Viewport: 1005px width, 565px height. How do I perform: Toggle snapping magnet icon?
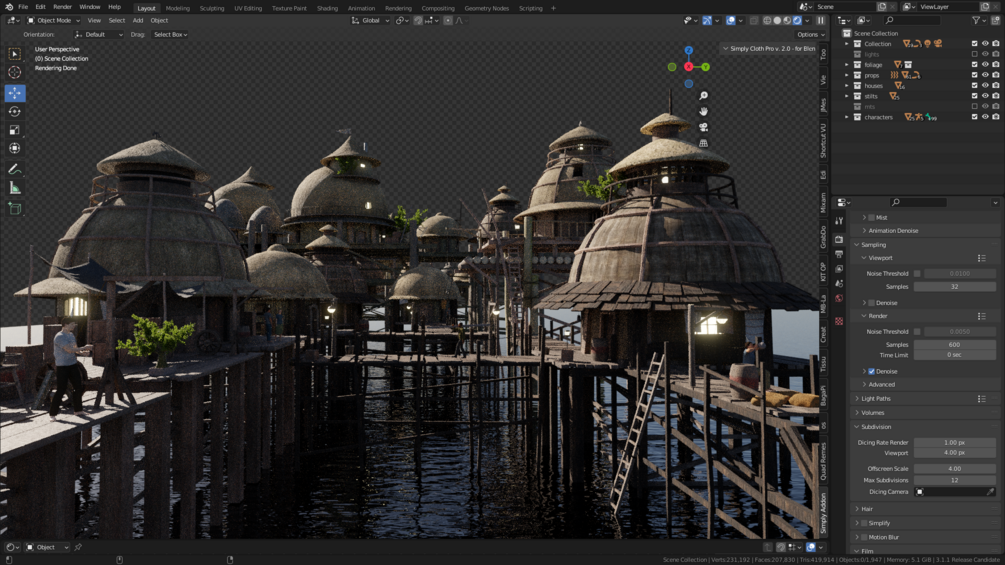[x=418, y=20]
